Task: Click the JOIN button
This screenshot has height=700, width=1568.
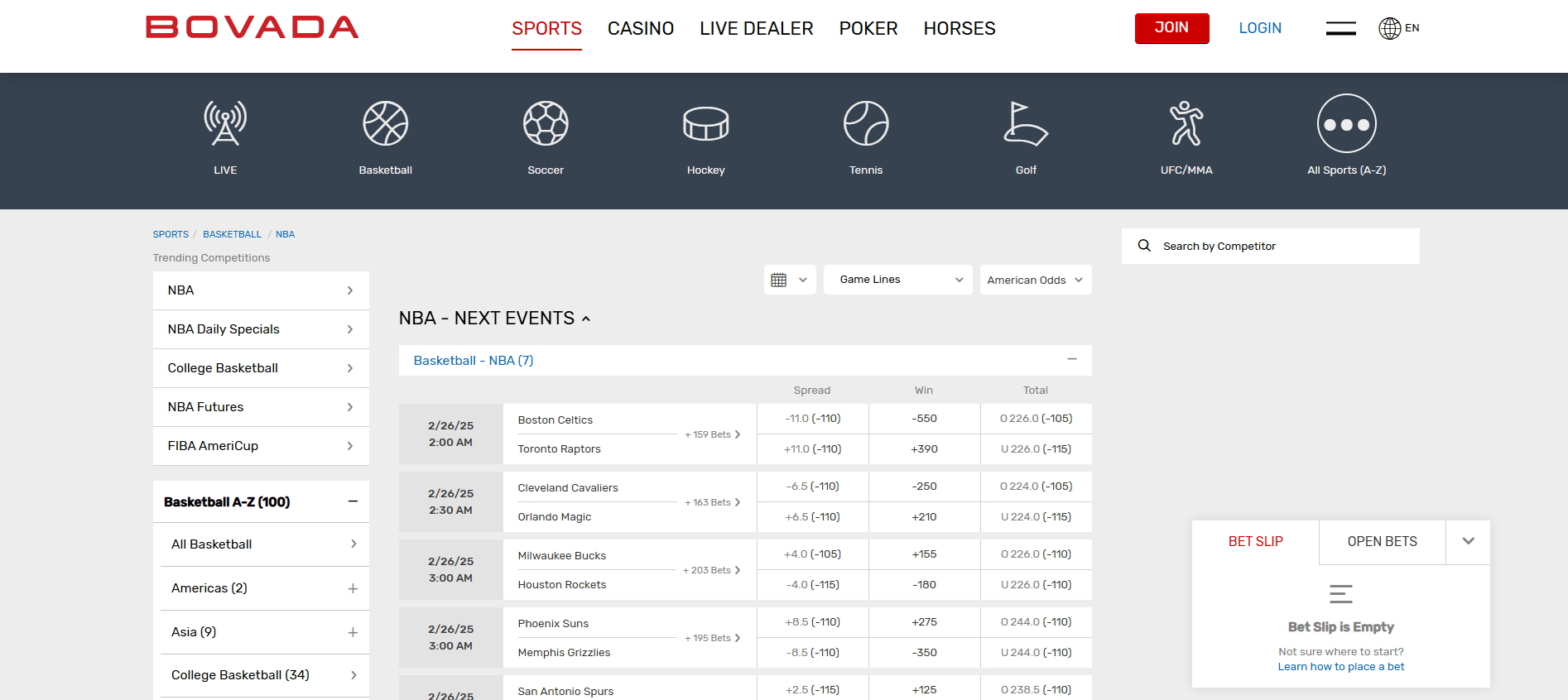Action: tap(1171, 28)
